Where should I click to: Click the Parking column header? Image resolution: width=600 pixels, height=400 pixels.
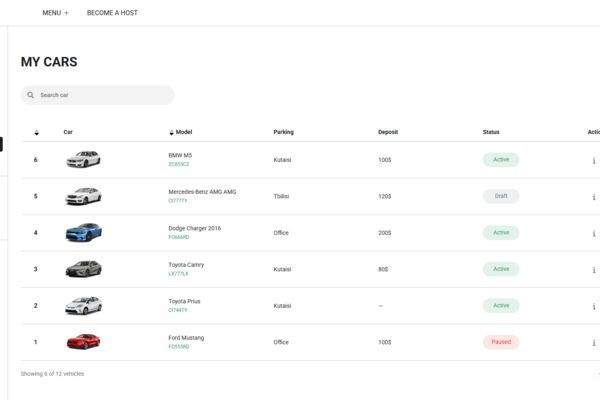[x=284, y=132]
